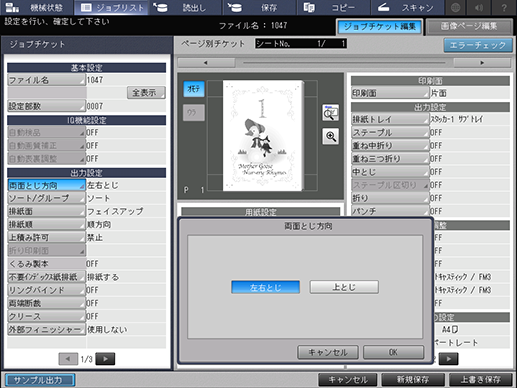Click the speaker volume icon
The width and height of the screenshot is (517, 388).
(x=479, y=7)
